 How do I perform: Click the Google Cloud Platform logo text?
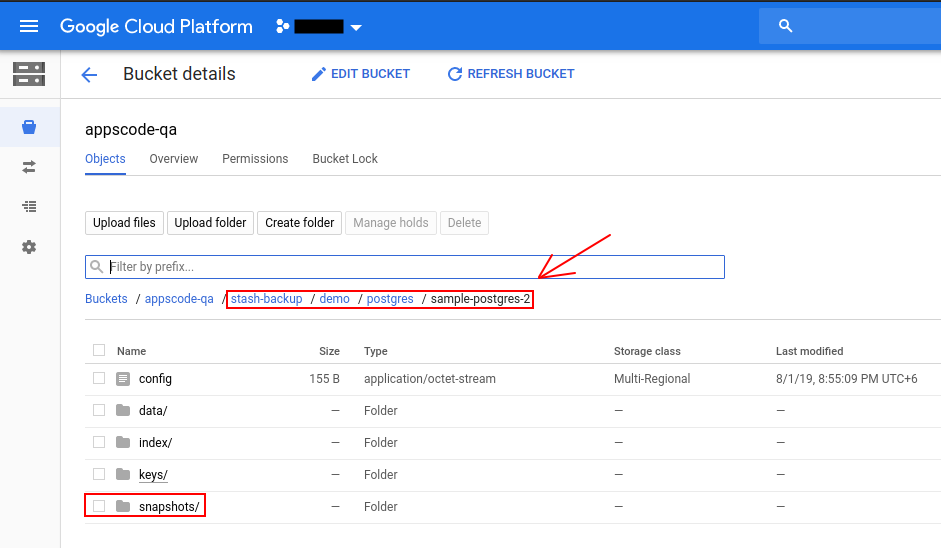(156, 26)
